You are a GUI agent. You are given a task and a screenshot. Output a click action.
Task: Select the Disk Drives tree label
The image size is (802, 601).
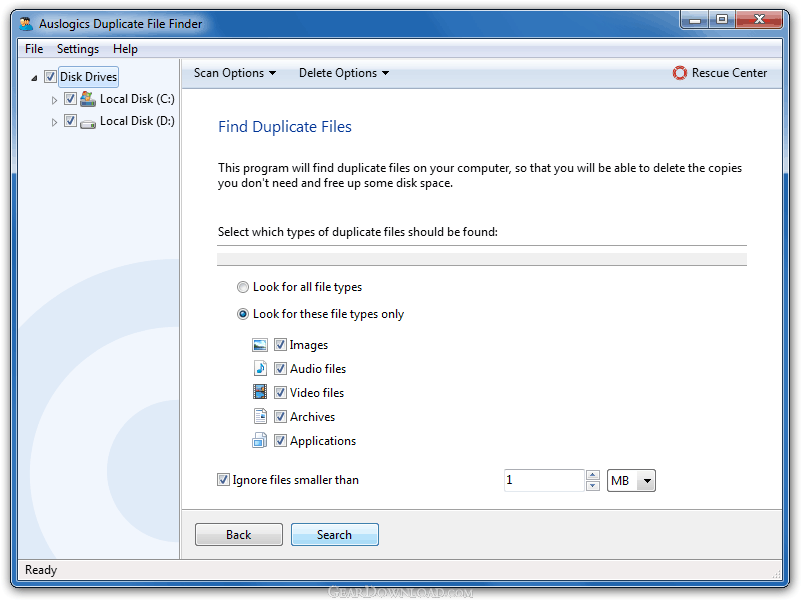pos(88,77)
